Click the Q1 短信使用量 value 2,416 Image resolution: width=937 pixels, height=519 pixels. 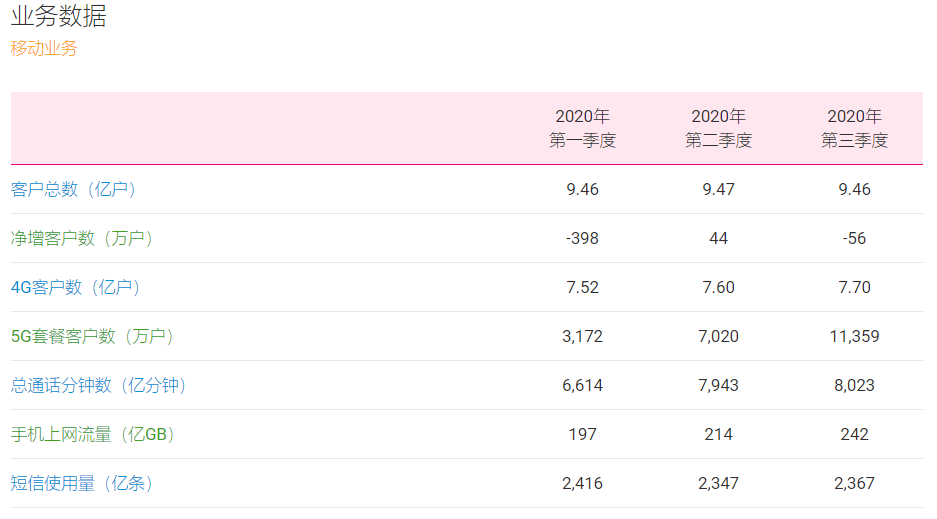click(583, 483)
